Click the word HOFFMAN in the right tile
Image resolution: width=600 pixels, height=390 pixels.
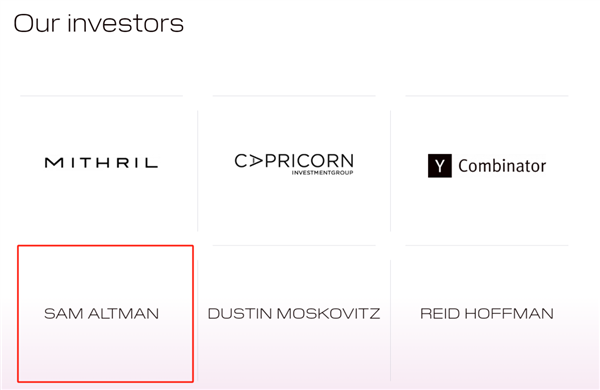point(507,314)
